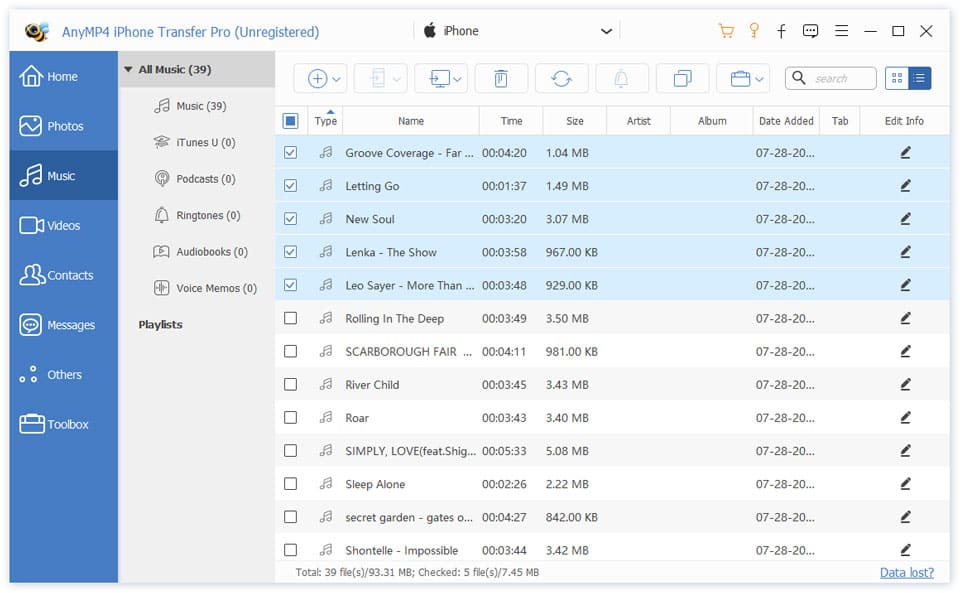Click inside the search field
Image resolution: width=960 pixels, height=593 pixels.
(840, 78)
